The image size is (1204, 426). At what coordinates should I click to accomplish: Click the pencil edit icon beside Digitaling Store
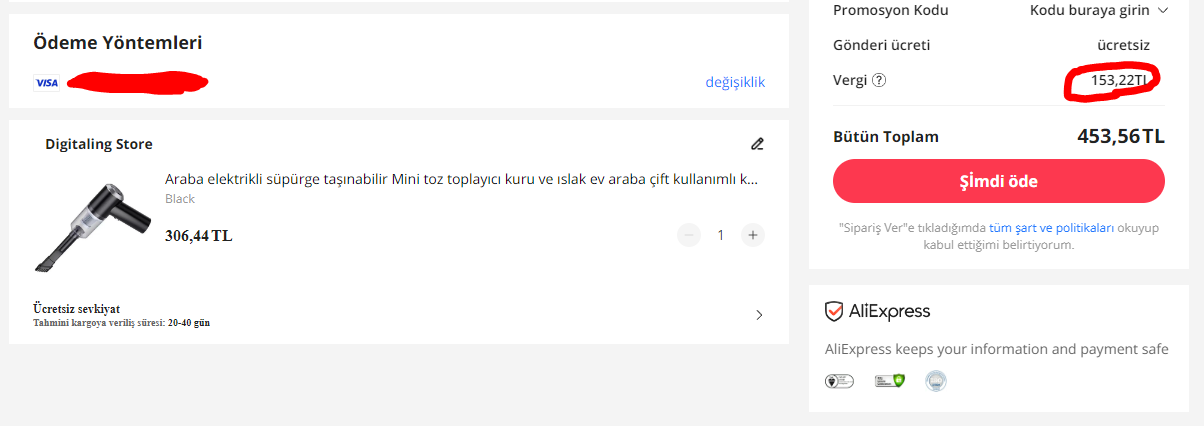[x=757, y=144]
